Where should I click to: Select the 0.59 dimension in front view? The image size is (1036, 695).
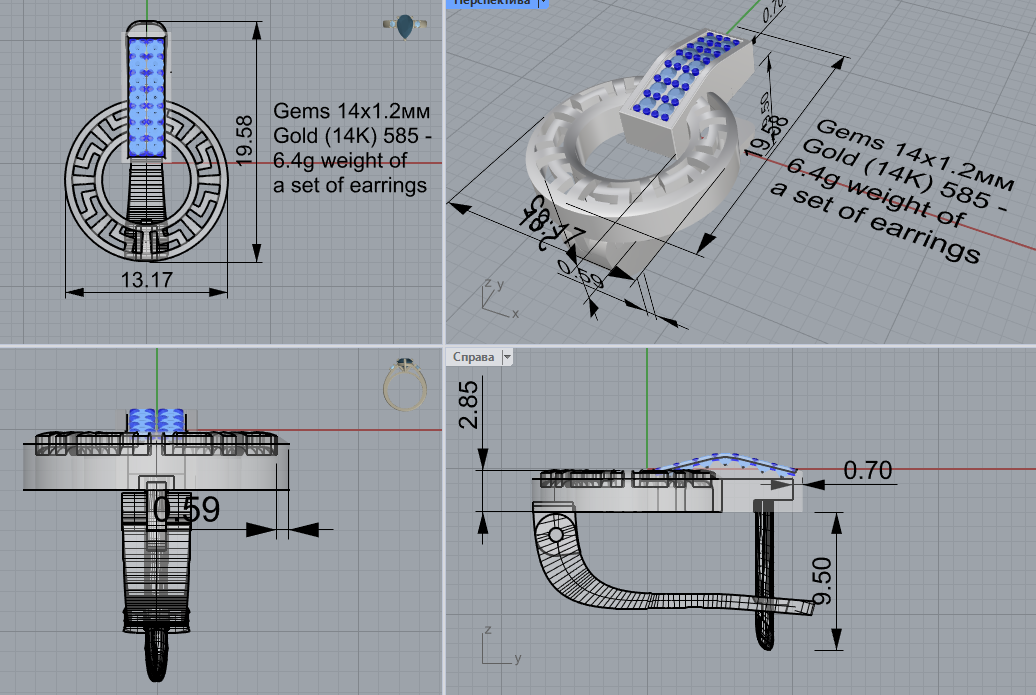pyautogui.click(x=186, y=509)
